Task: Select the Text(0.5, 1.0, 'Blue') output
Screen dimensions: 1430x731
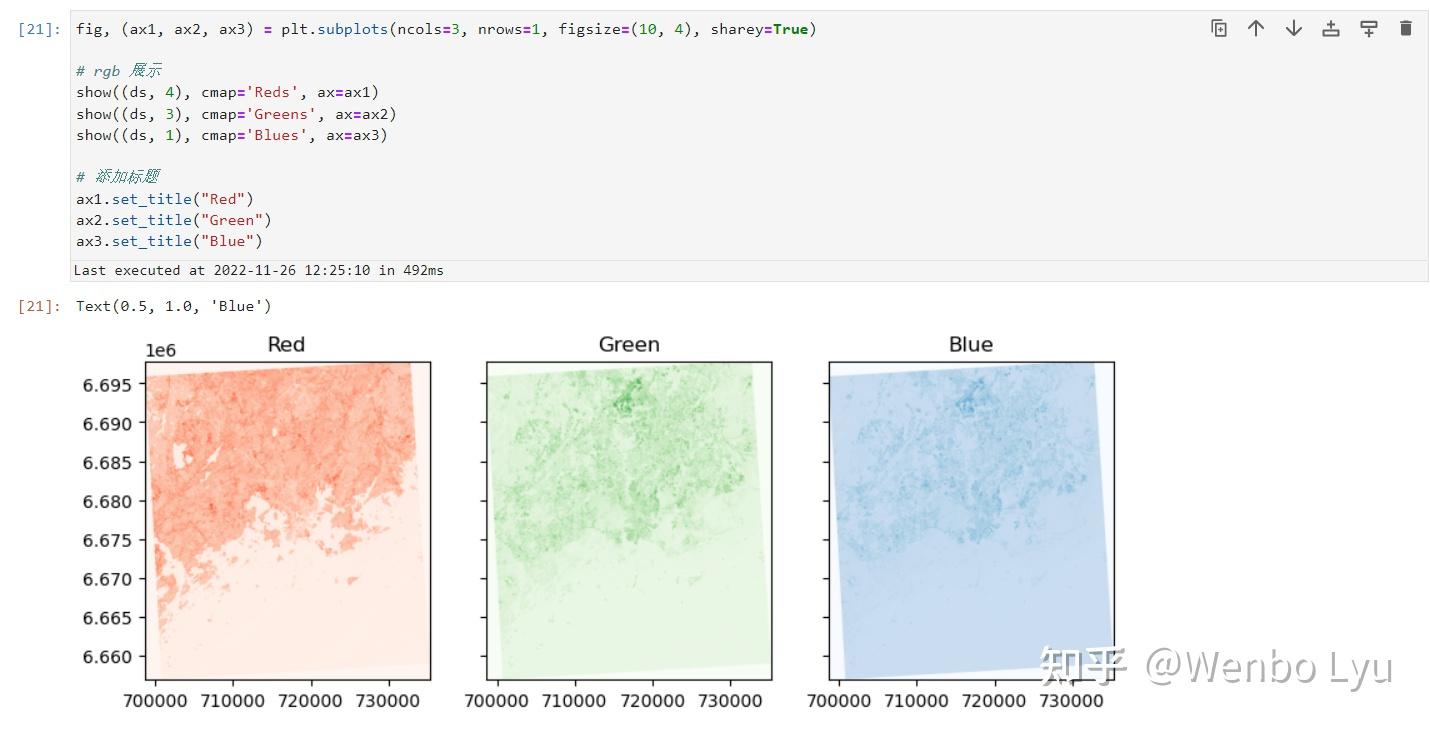Action: pyautogui.click(x=173, y=306)
